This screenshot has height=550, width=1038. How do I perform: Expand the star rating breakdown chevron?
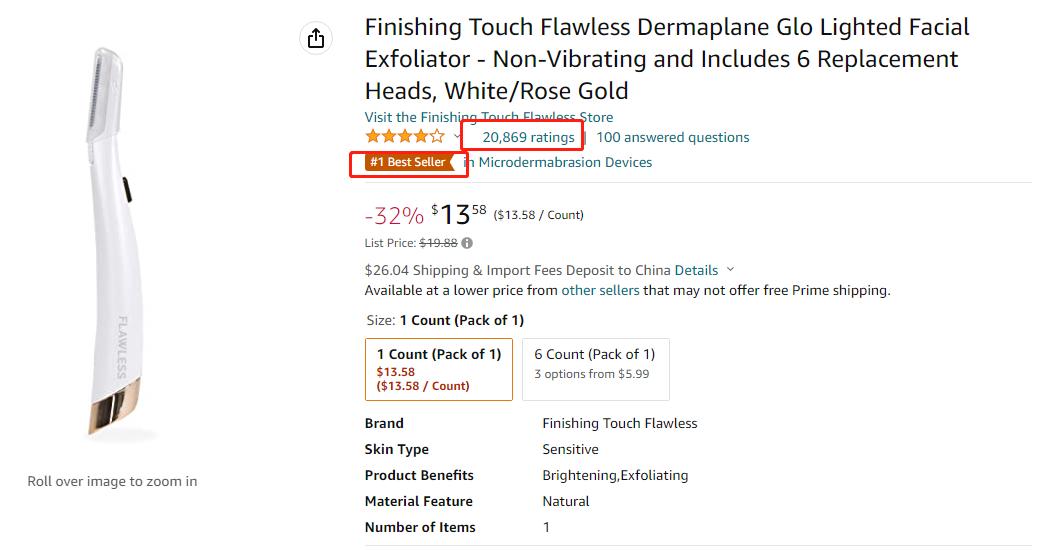click(x=456, y=137)
